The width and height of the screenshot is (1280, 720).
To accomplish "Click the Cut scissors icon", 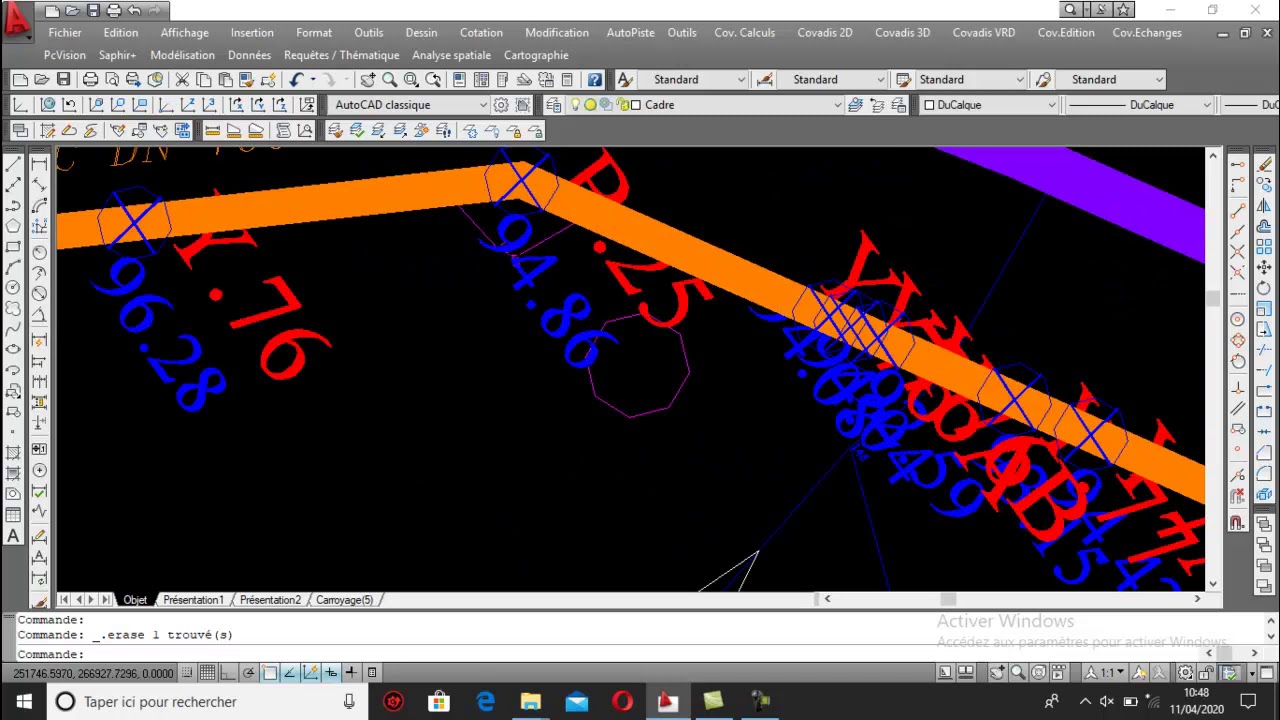I will click(182, 79).
